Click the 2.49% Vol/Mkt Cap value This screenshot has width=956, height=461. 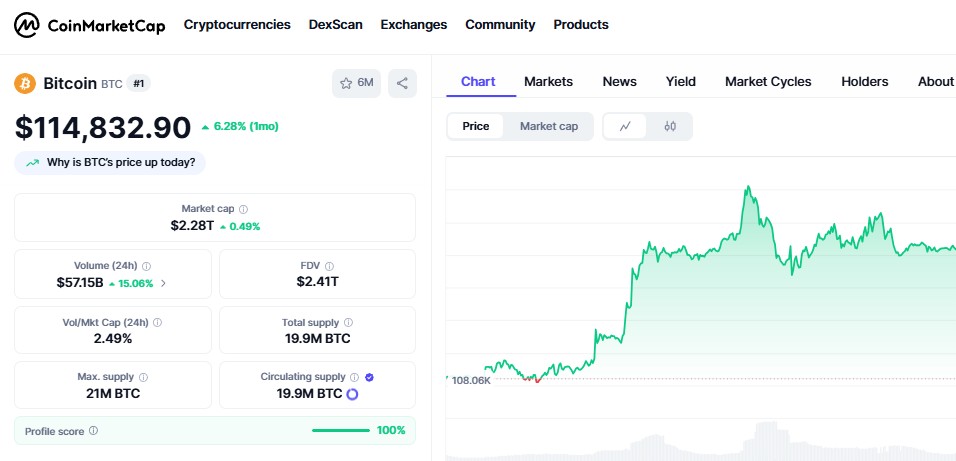pos(113,338)
